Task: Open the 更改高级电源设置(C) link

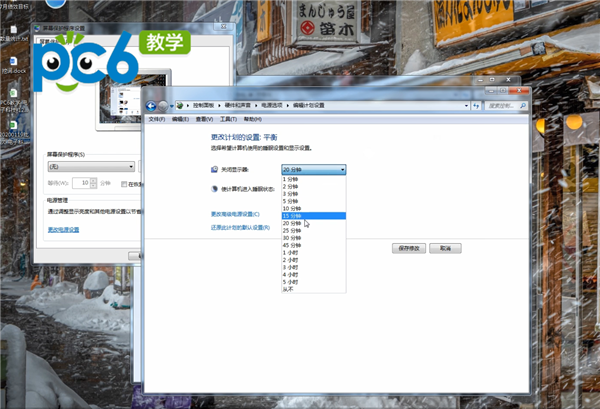Action: tap(235, 214)
